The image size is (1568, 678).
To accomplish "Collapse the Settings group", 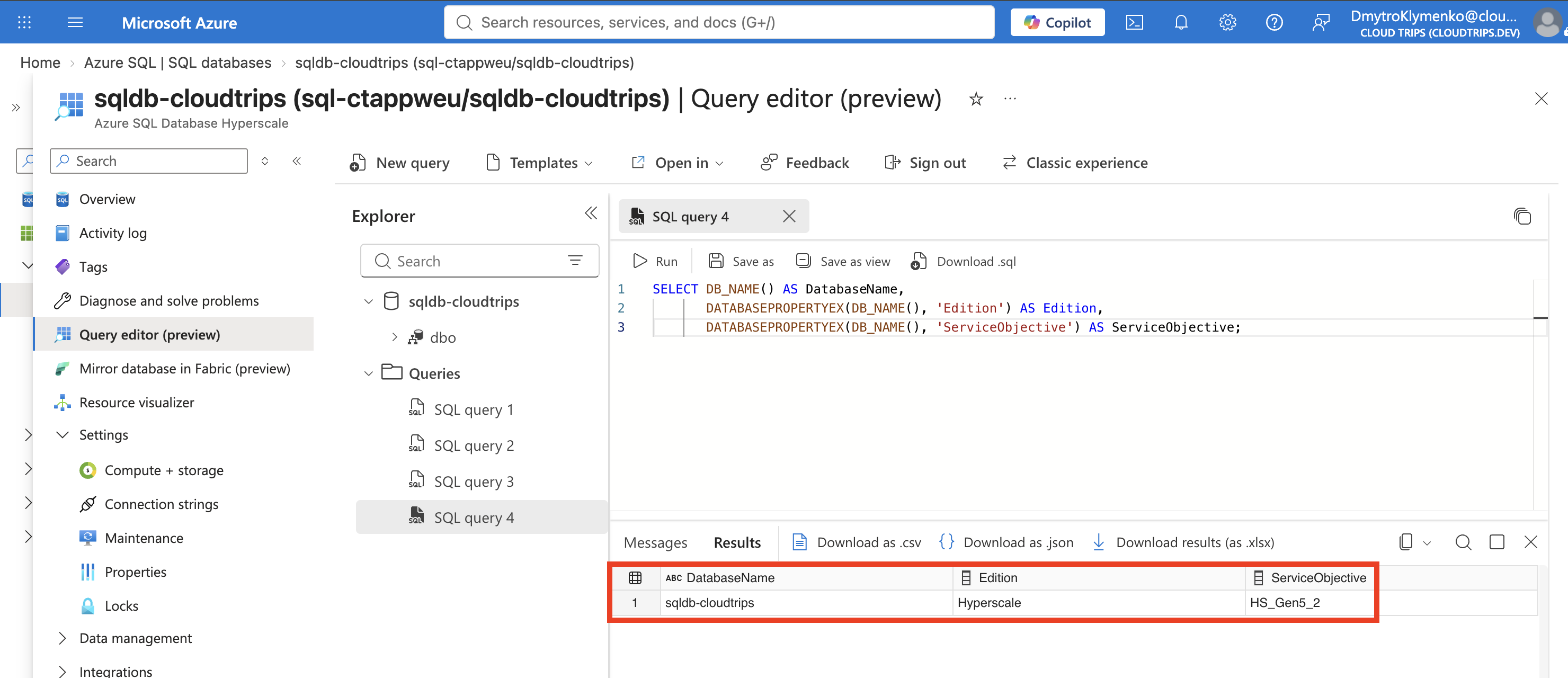I will pyautogui.click(x=62, y=434).
